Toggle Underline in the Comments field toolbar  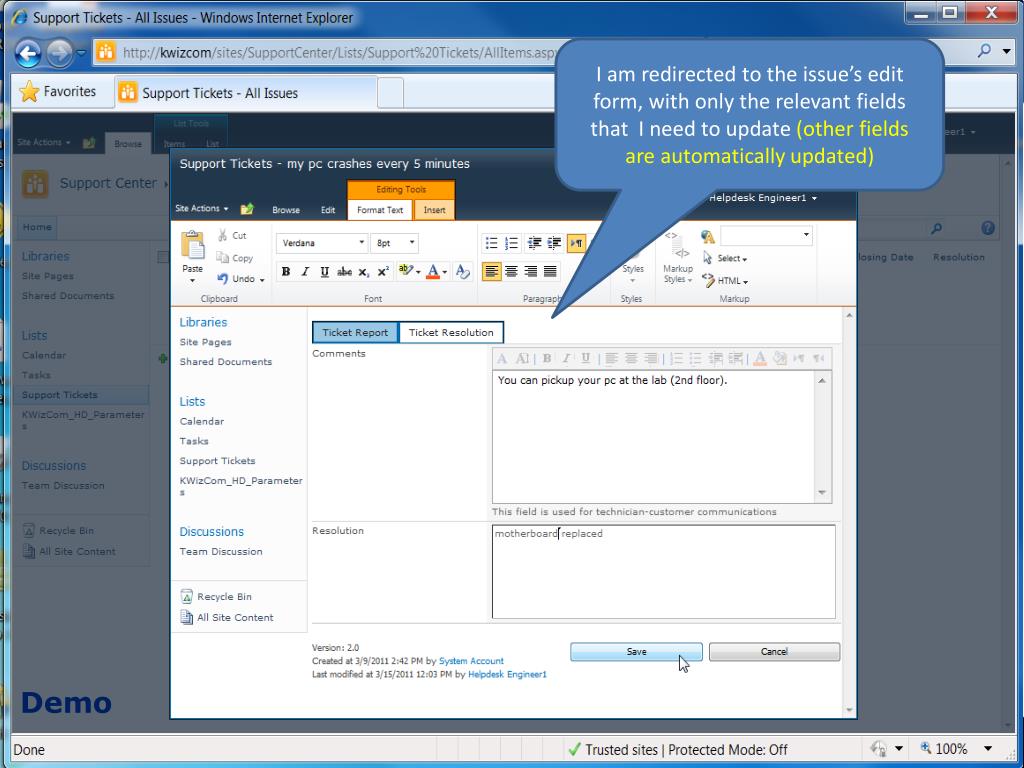click(586, 359)
